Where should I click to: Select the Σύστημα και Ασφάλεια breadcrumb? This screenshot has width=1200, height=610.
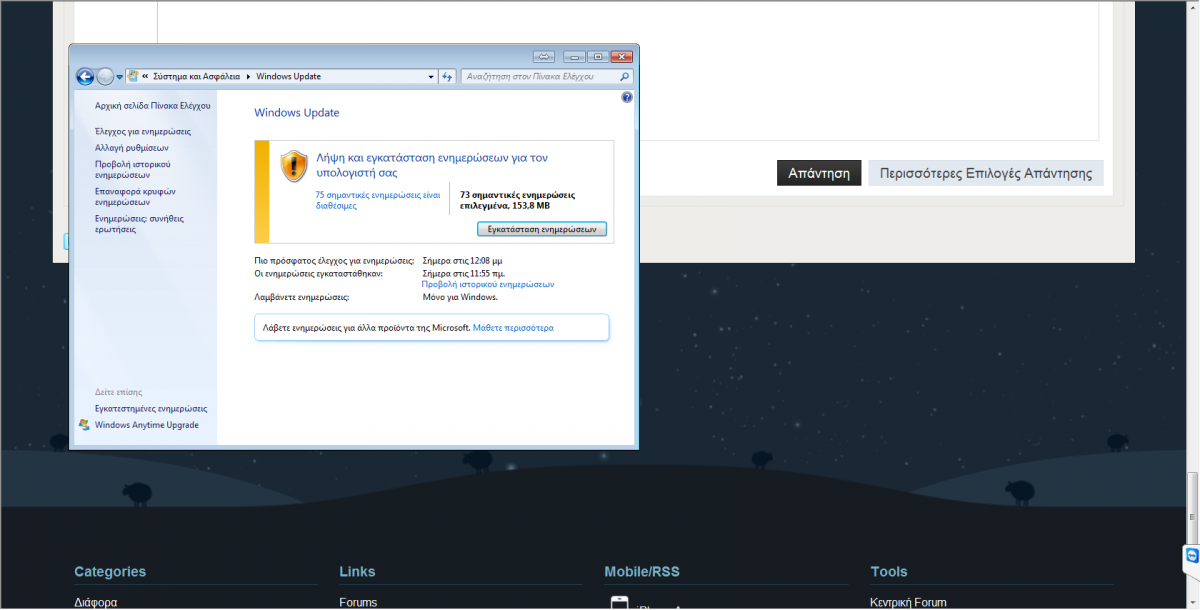pyautogui.click(x=196, y=76)
